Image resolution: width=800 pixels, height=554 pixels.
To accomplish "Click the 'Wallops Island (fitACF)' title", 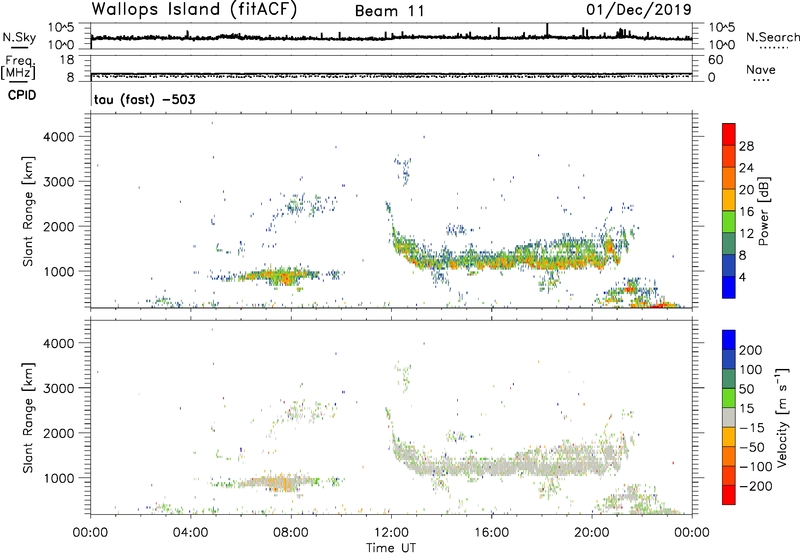I will tap(194, 9).
